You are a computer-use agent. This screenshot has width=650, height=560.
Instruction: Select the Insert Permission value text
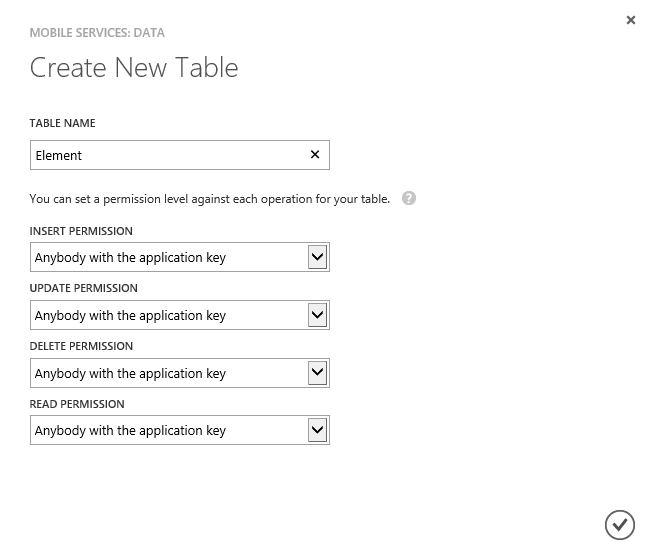pos(131,258)
